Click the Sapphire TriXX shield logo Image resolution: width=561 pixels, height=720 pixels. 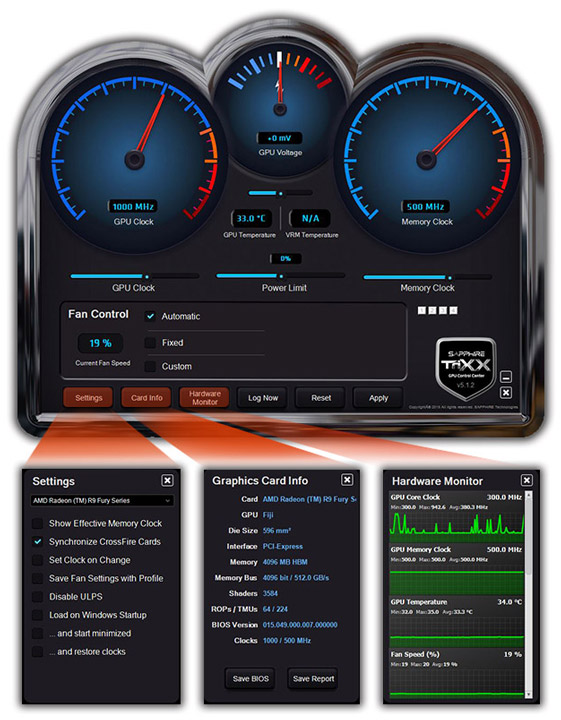(466, 368)
